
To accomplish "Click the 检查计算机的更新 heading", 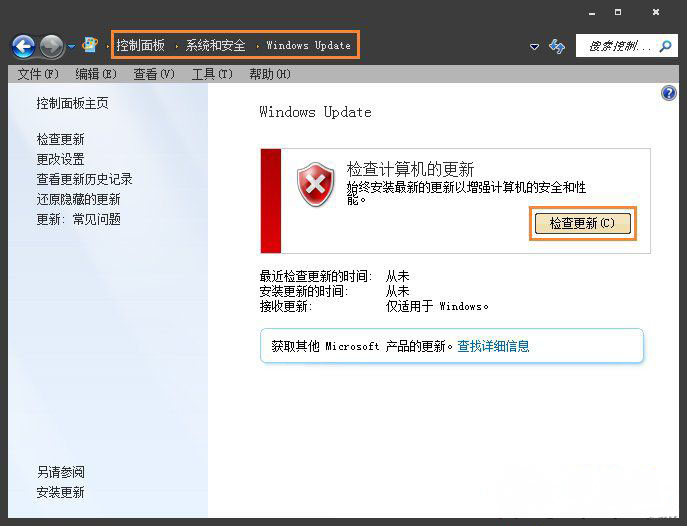I will (411, 169).
